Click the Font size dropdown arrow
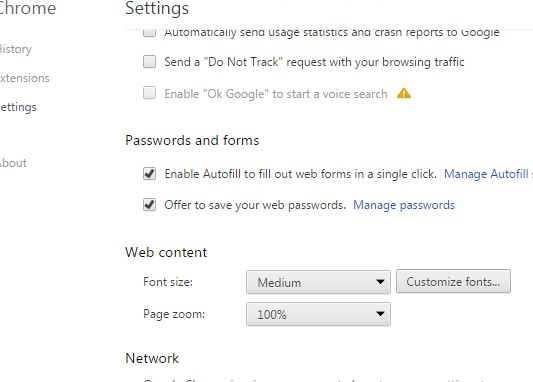The image size is (533, 382). coord(380,282)
